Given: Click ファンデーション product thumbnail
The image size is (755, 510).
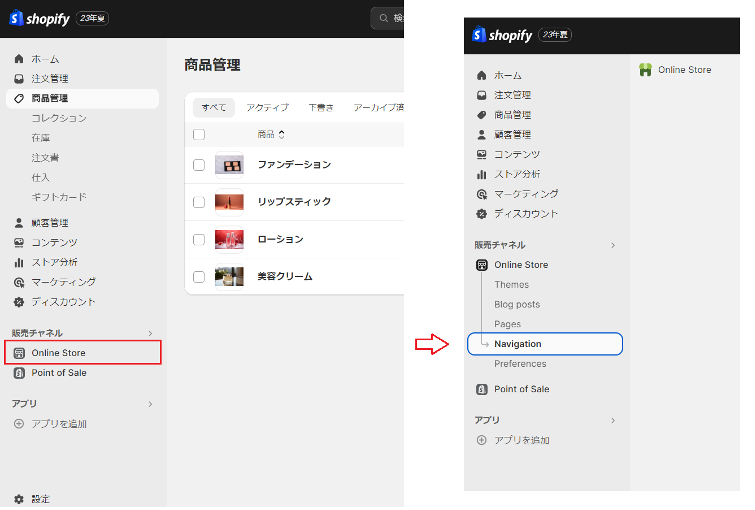Looking at the screenshot, I should point(229,165).
